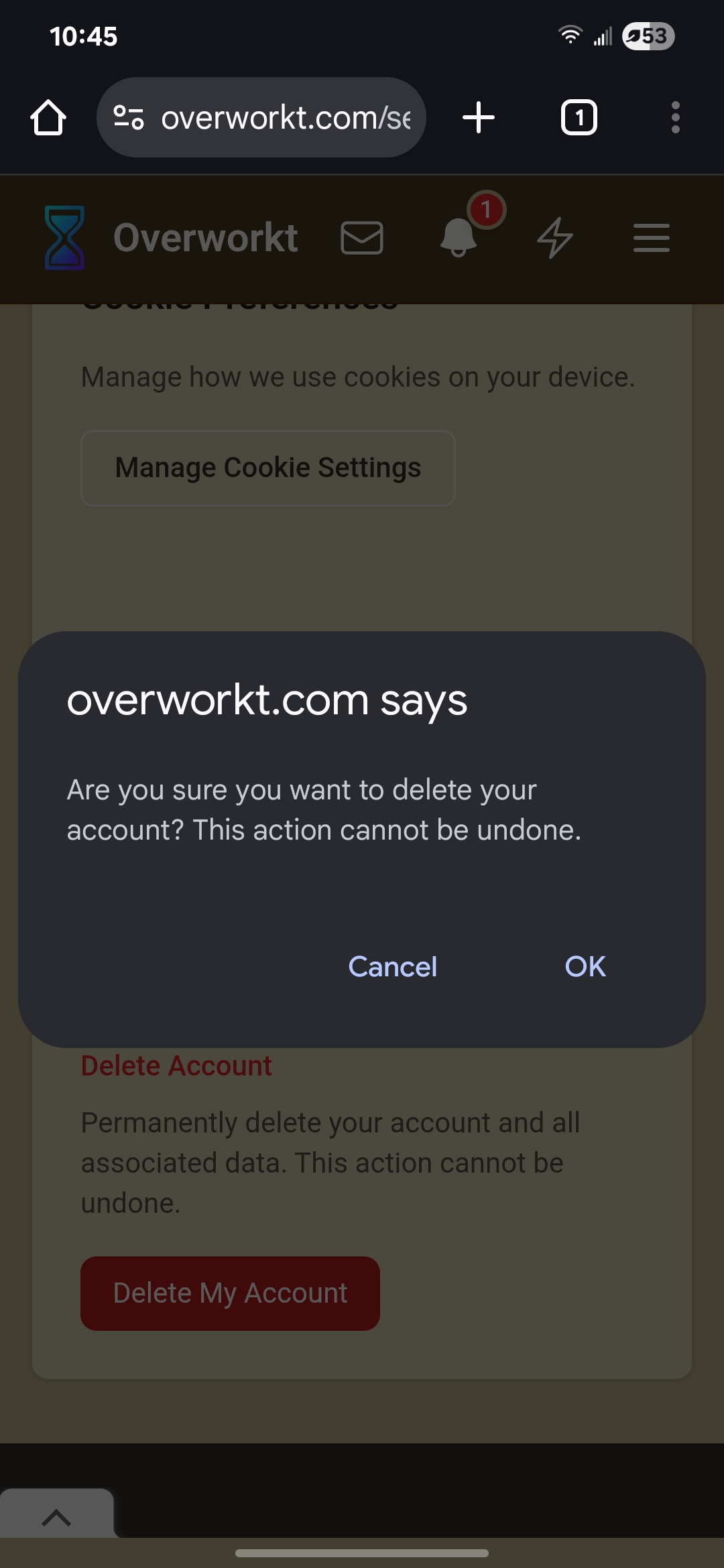
Task: Open site info icon in address bar
Action: [x=129, y=118]
